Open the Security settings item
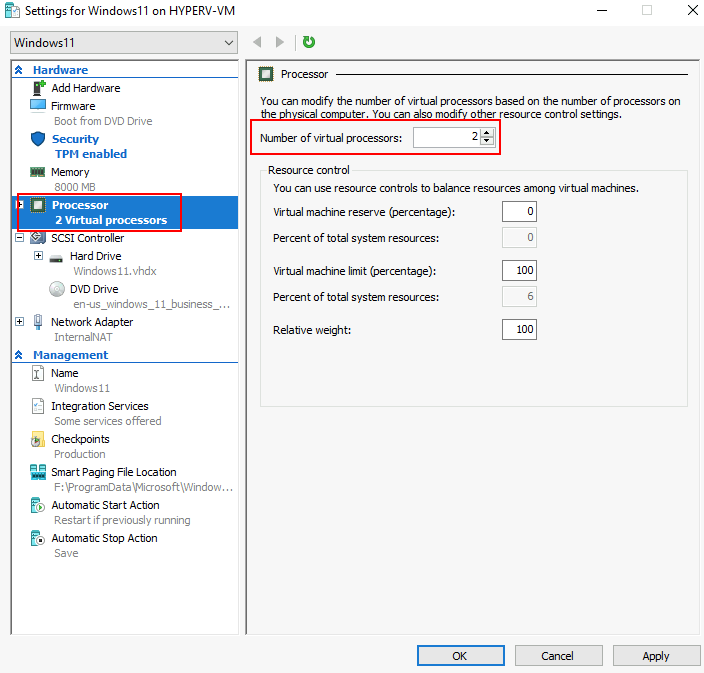The width and height of the screenshot is (704, 673). pyautogui.click(x=75, y=139)
